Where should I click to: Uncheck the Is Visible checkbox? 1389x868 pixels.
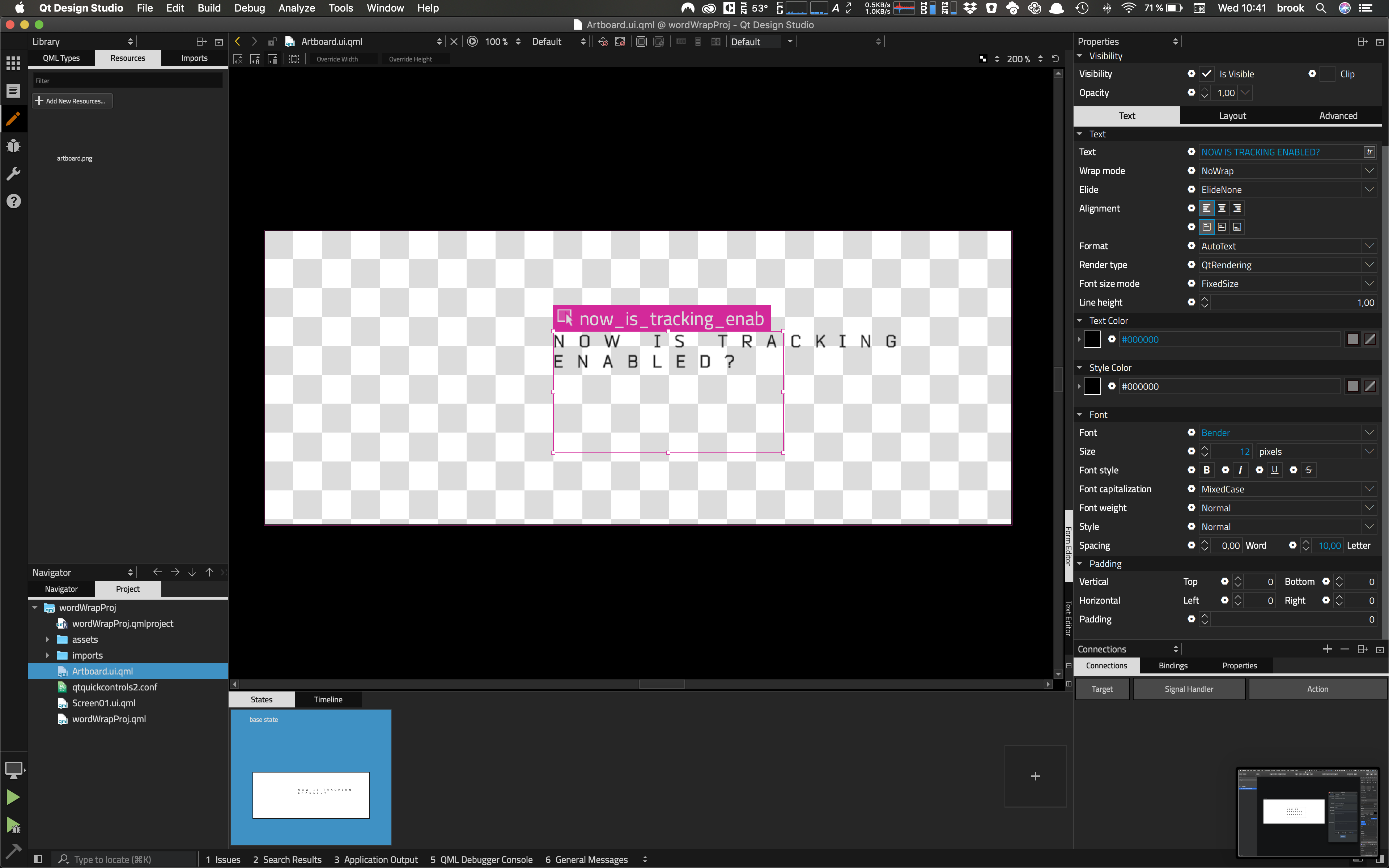coord(1206,74)
